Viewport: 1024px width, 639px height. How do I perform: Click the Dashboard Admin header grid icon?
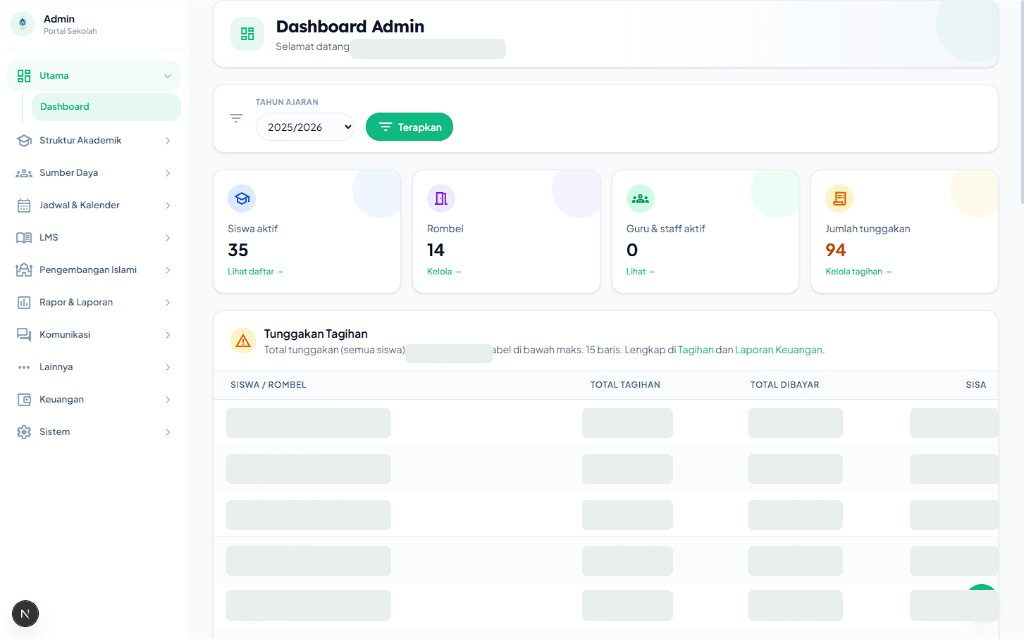248,34
